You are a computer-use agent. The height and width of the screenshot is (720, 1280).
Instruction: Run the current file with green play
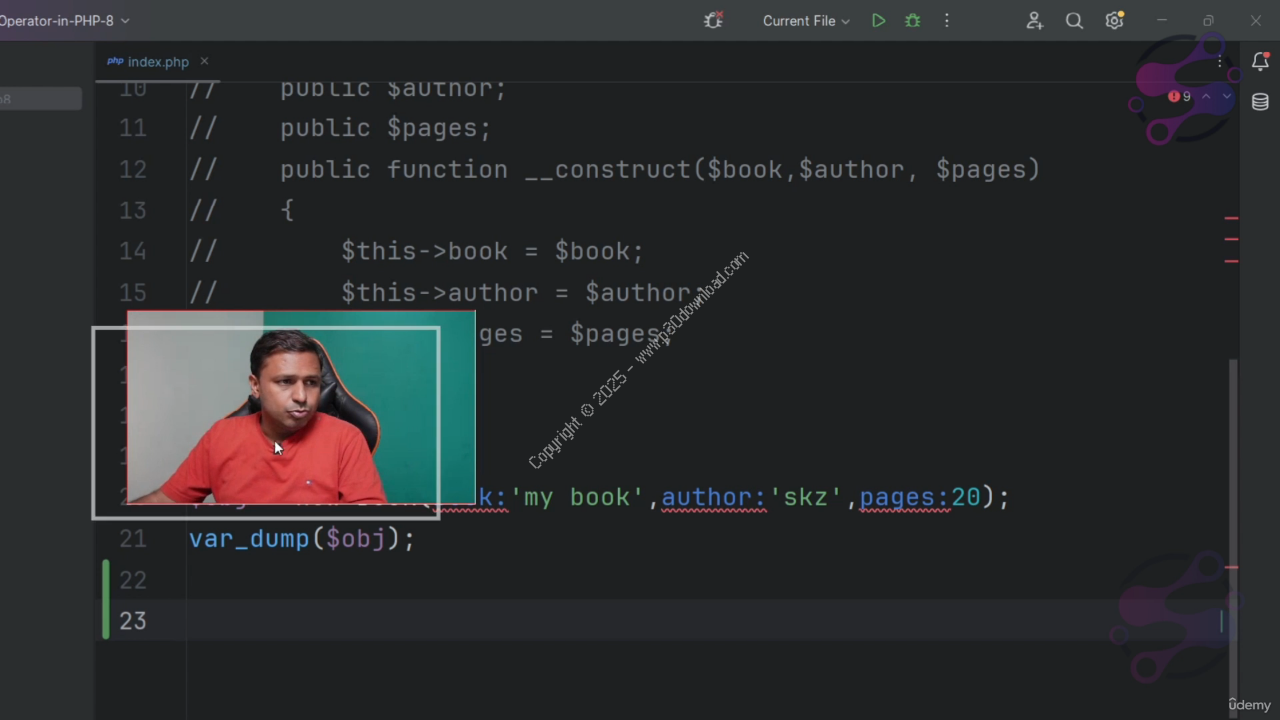click(x=878, y=20)
